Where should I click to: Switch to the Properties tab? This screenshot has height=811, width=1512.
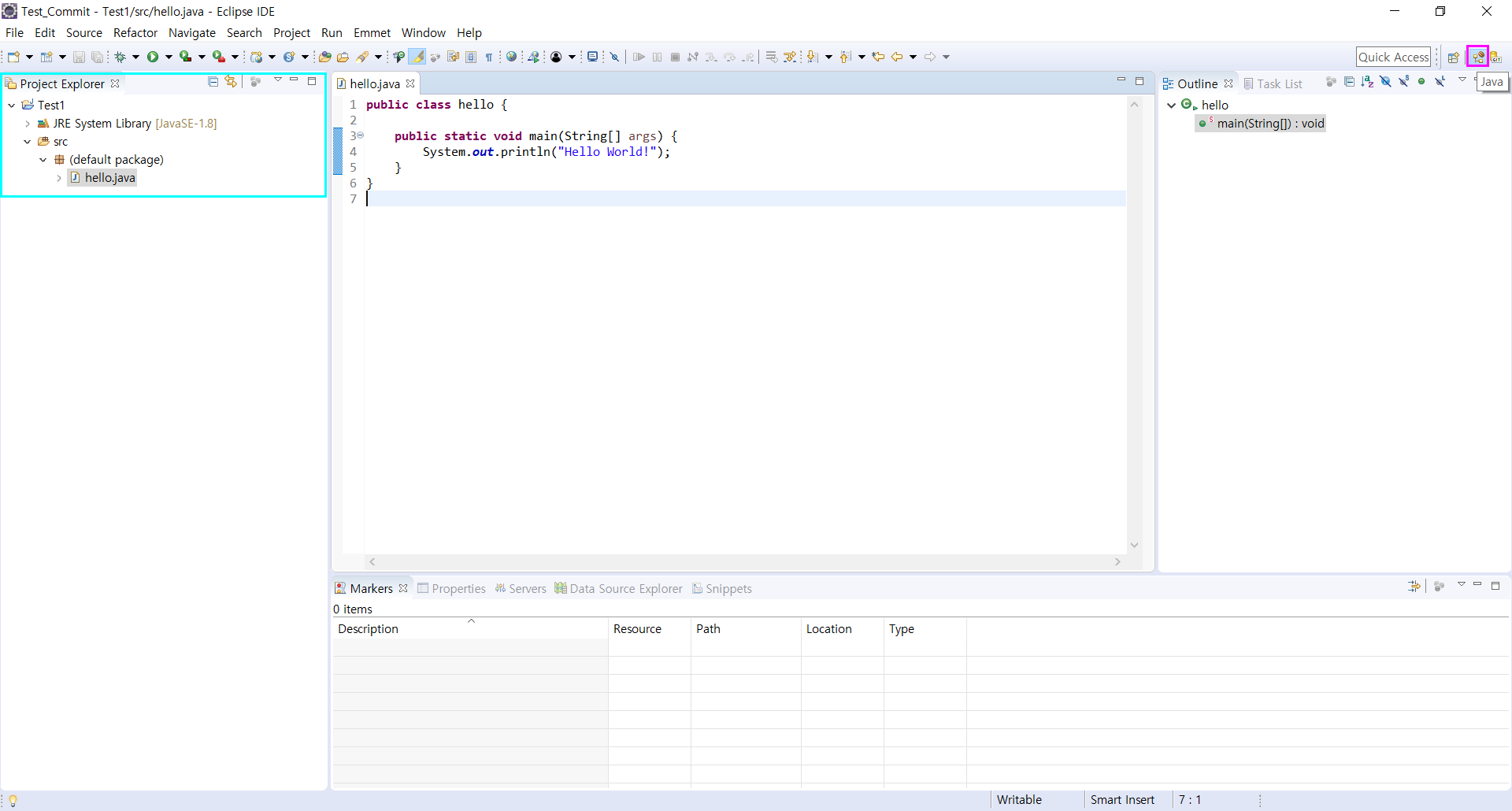451,589
